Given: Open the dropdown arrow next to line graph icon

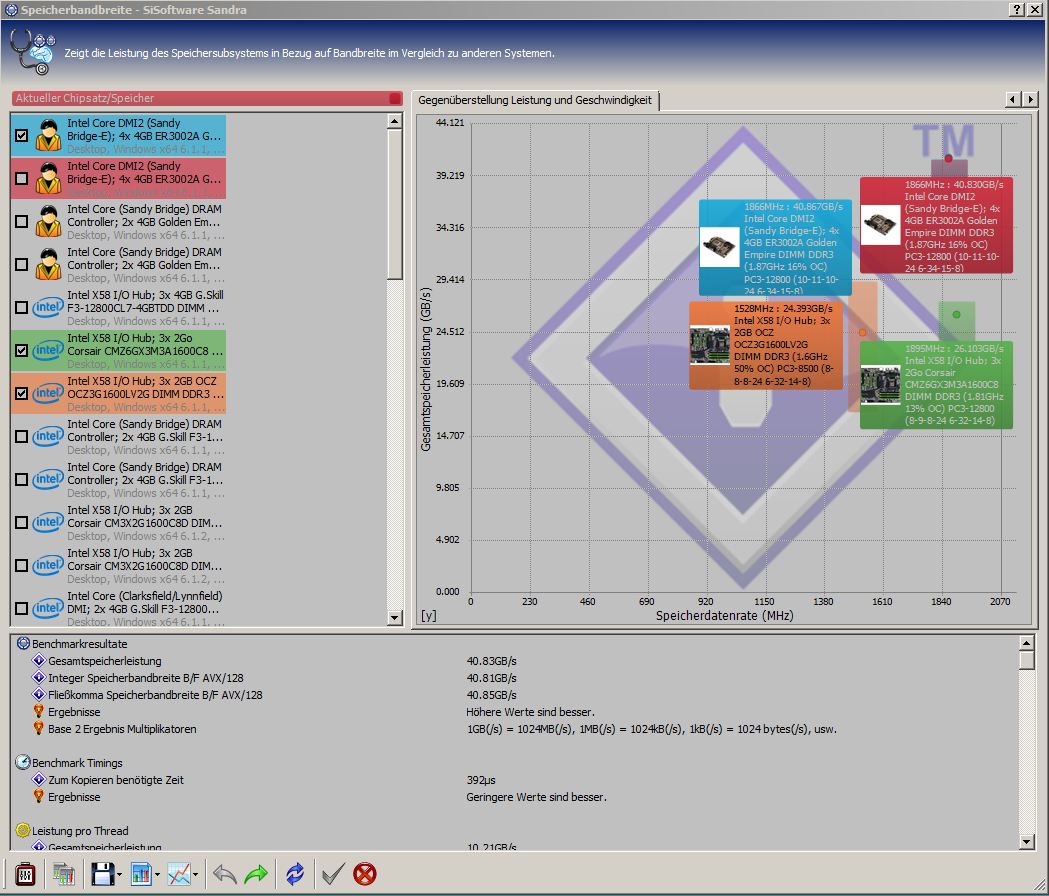Looking at the screenshot, I should pos(195,875).
